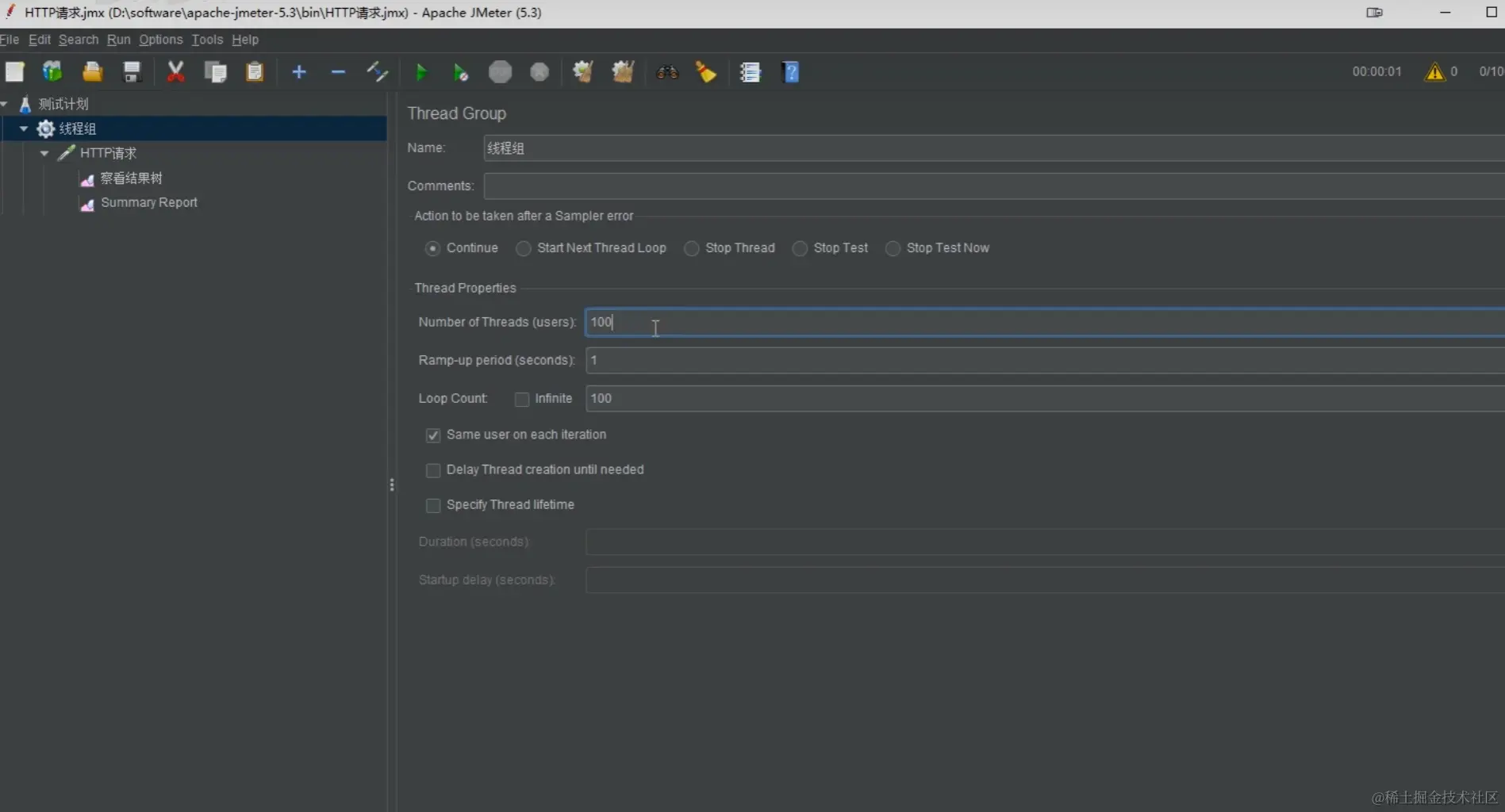The image size is (1505, 812).
Task: Shut down test threads gracefully
Action: pos(539,72)
